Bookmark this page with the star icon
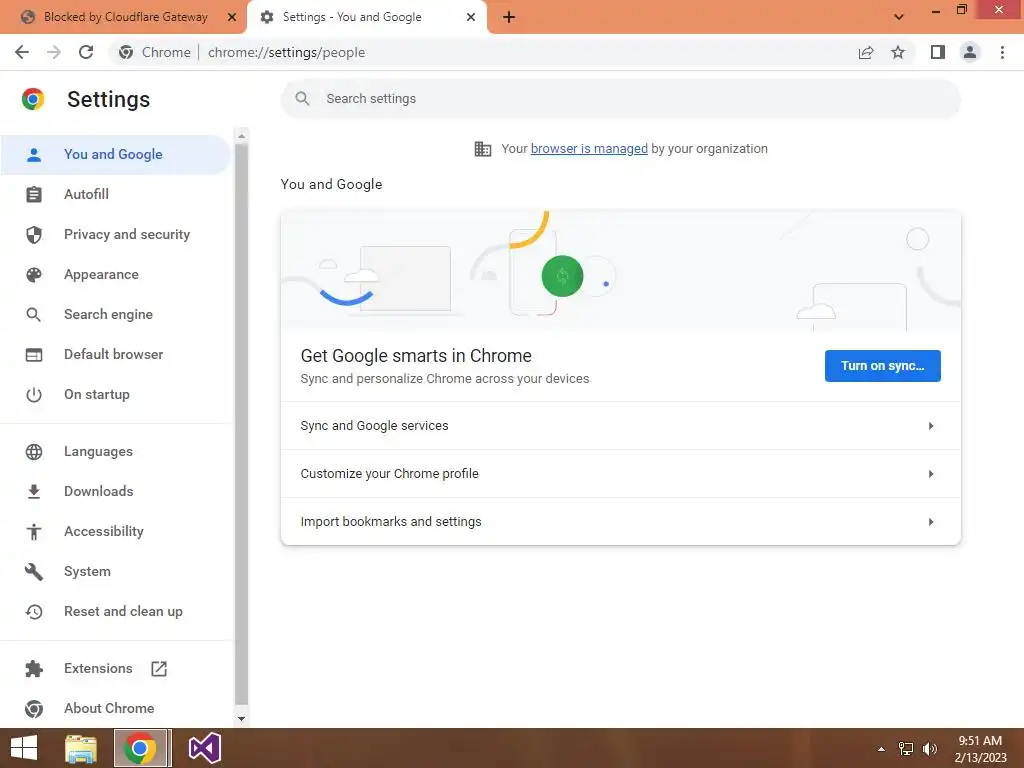1024x768 pixels. (x=898, y=52)
